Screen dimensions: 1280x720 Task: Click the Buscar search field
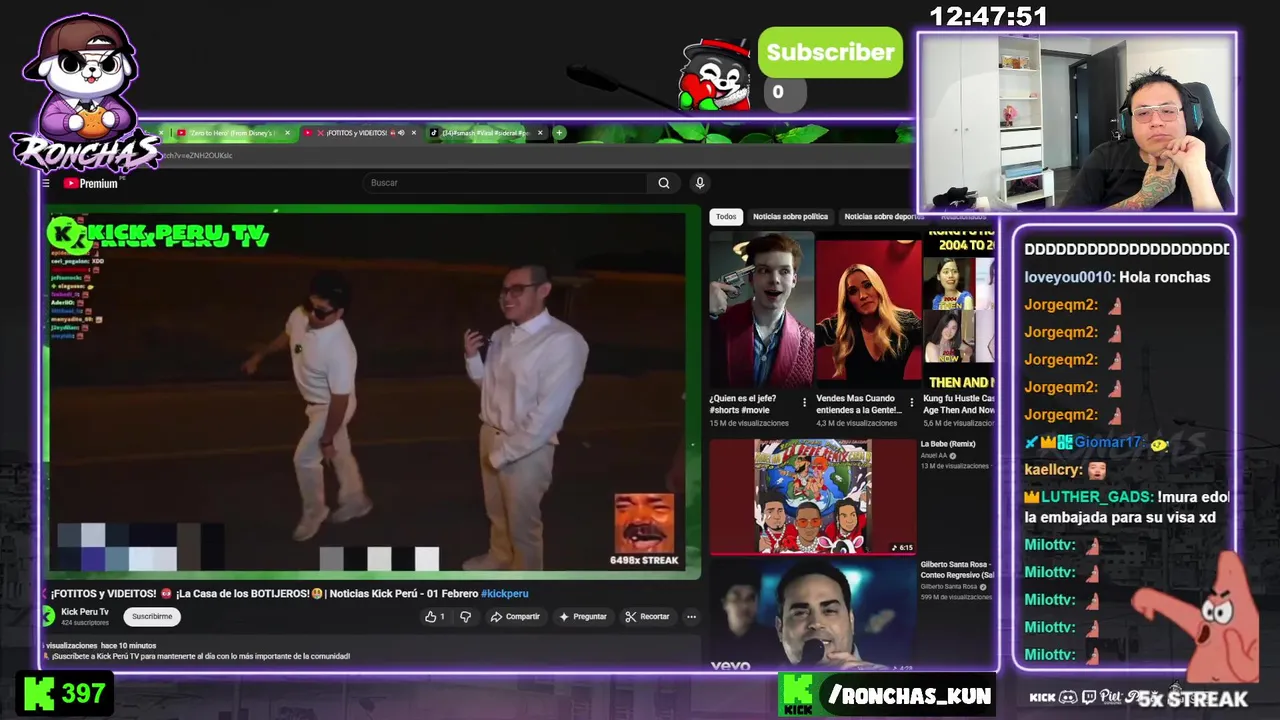pyautogui.click(x=505, y=183)
